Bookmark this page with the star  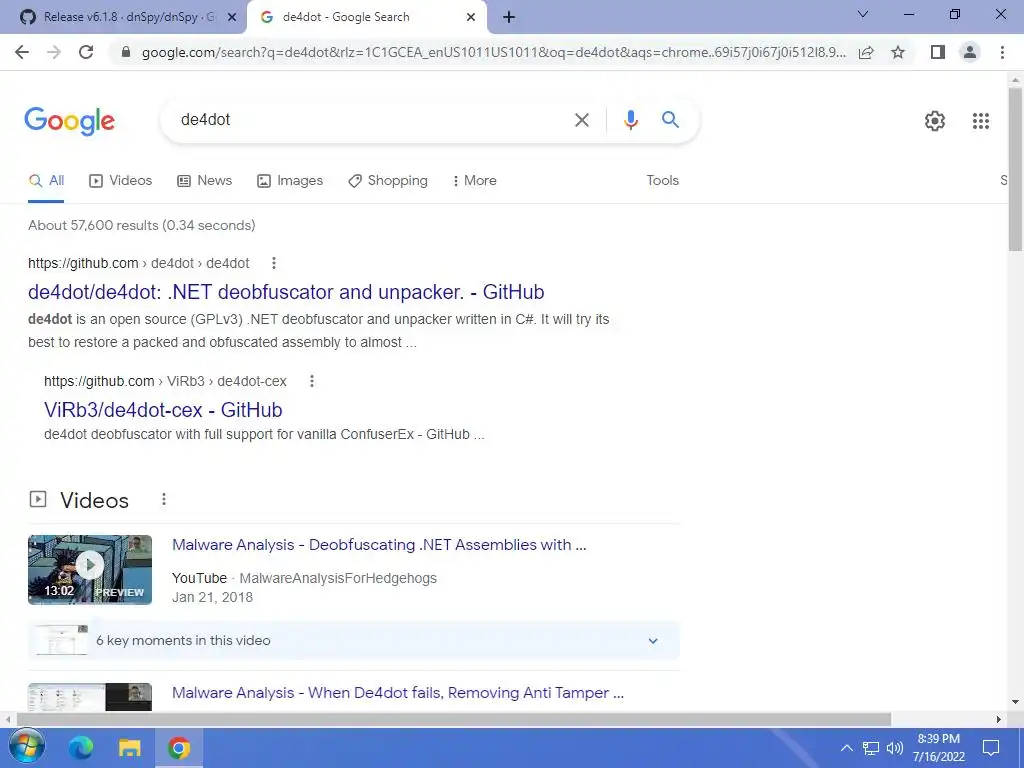tap(898, 52)
